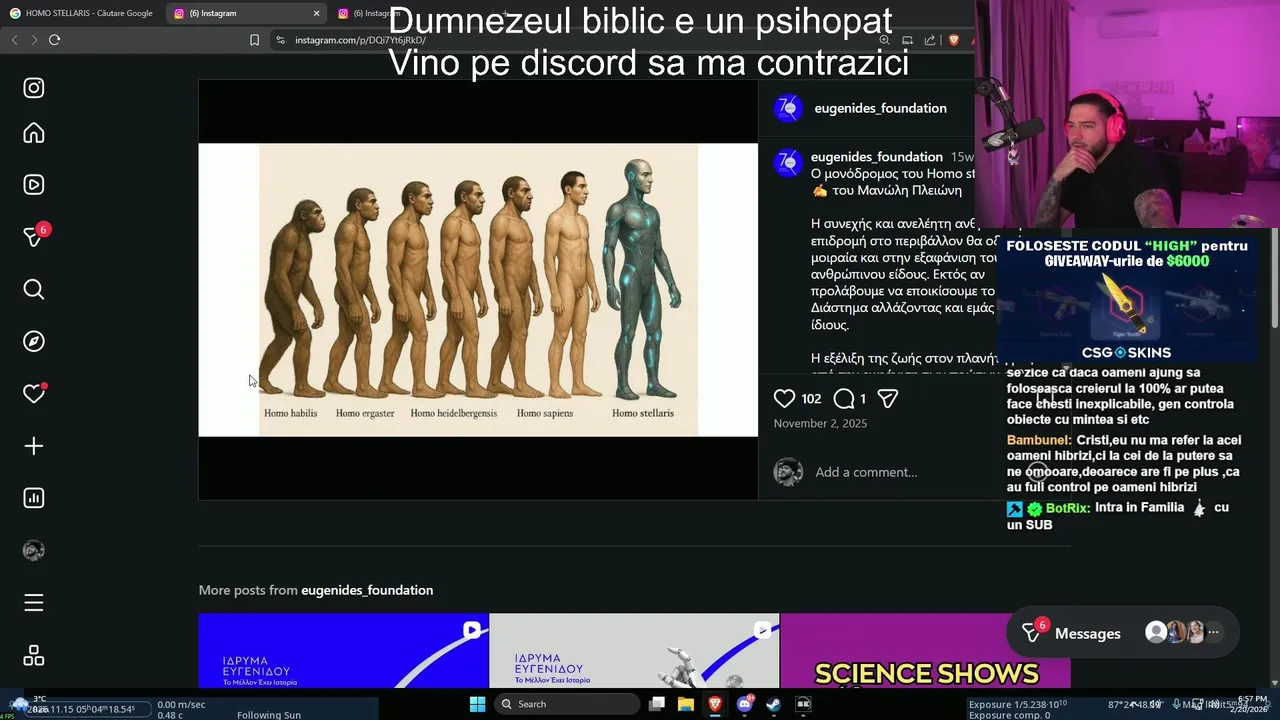The height and width of the screenshot is (720, 1280).
Task: Click post date November 2, 2025
Action: 820,423
